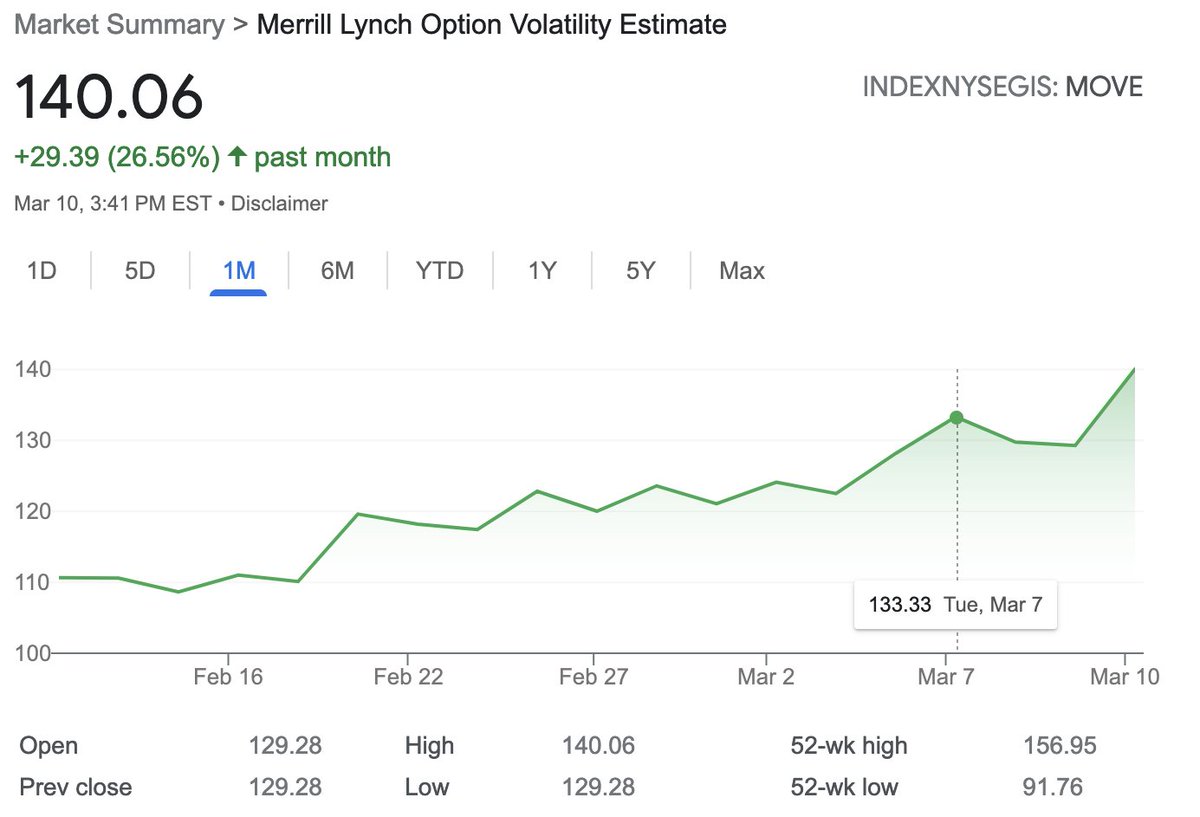
Task: Click the 133.33 Tue, Mar 7 tooltip
Action: [x=955, y=605]
